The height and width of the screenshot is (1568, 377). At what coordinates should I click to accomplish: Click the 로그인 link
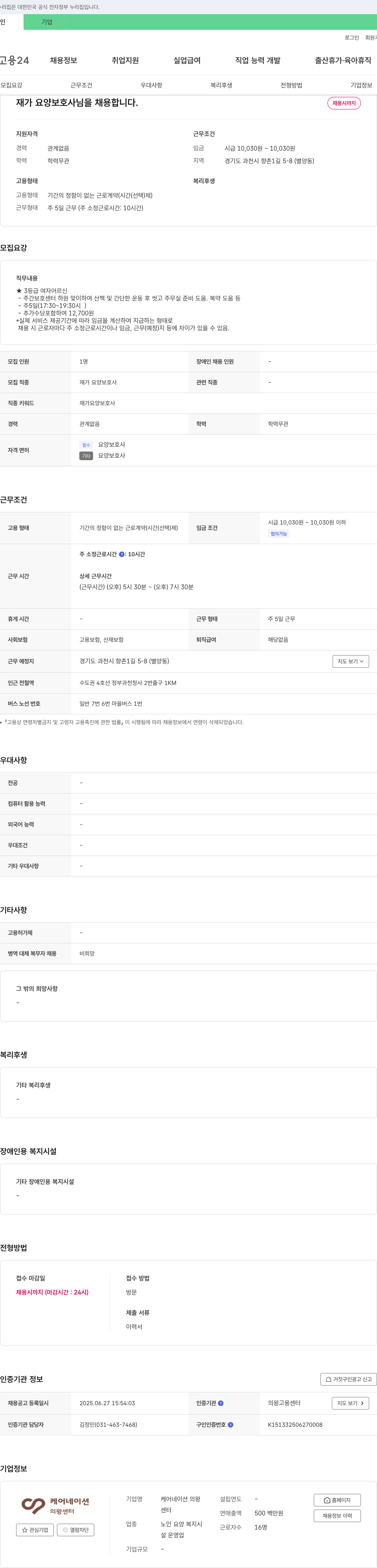coord(352,38)
